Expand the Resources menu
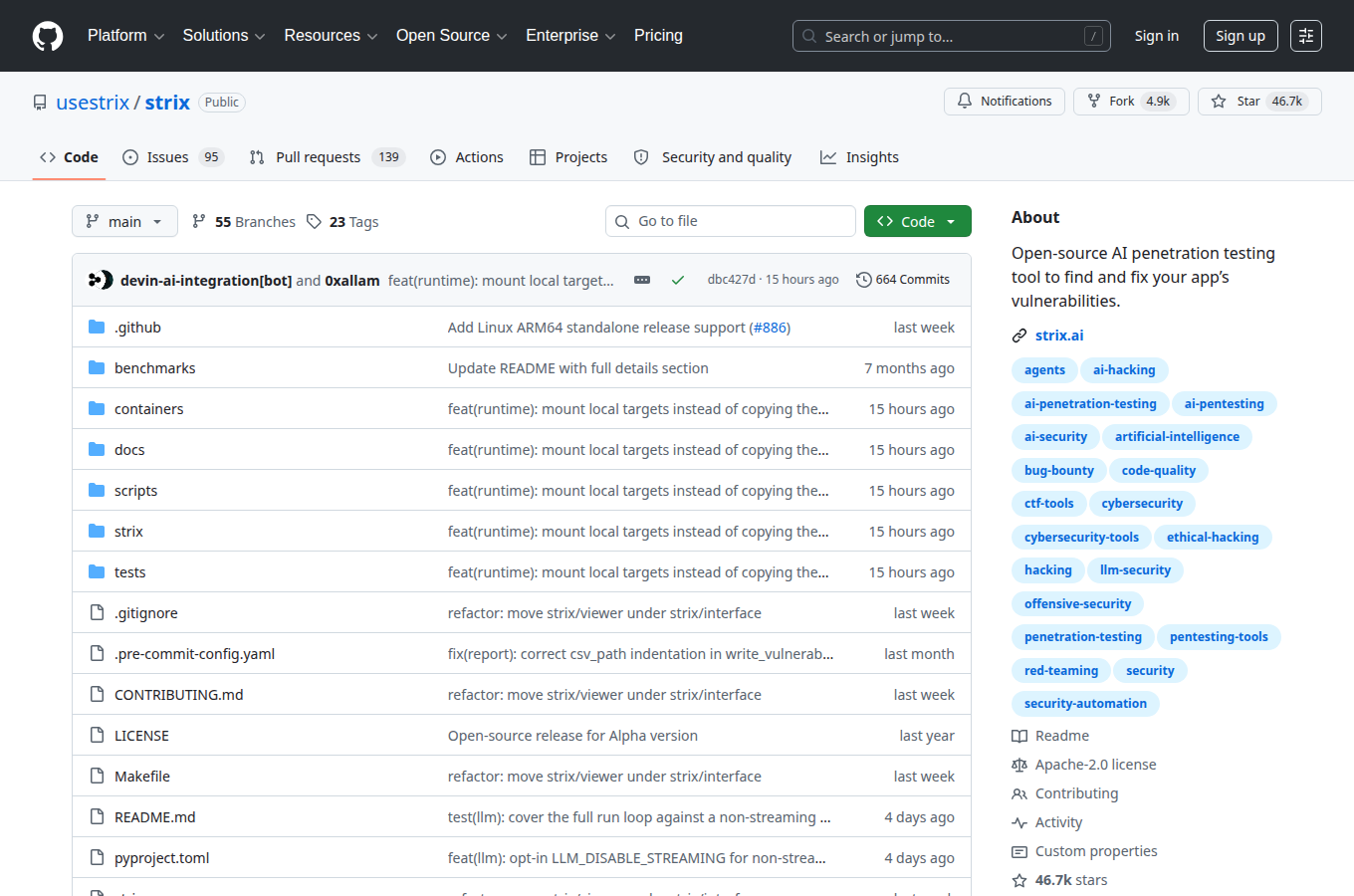 [x=331, y=36]
